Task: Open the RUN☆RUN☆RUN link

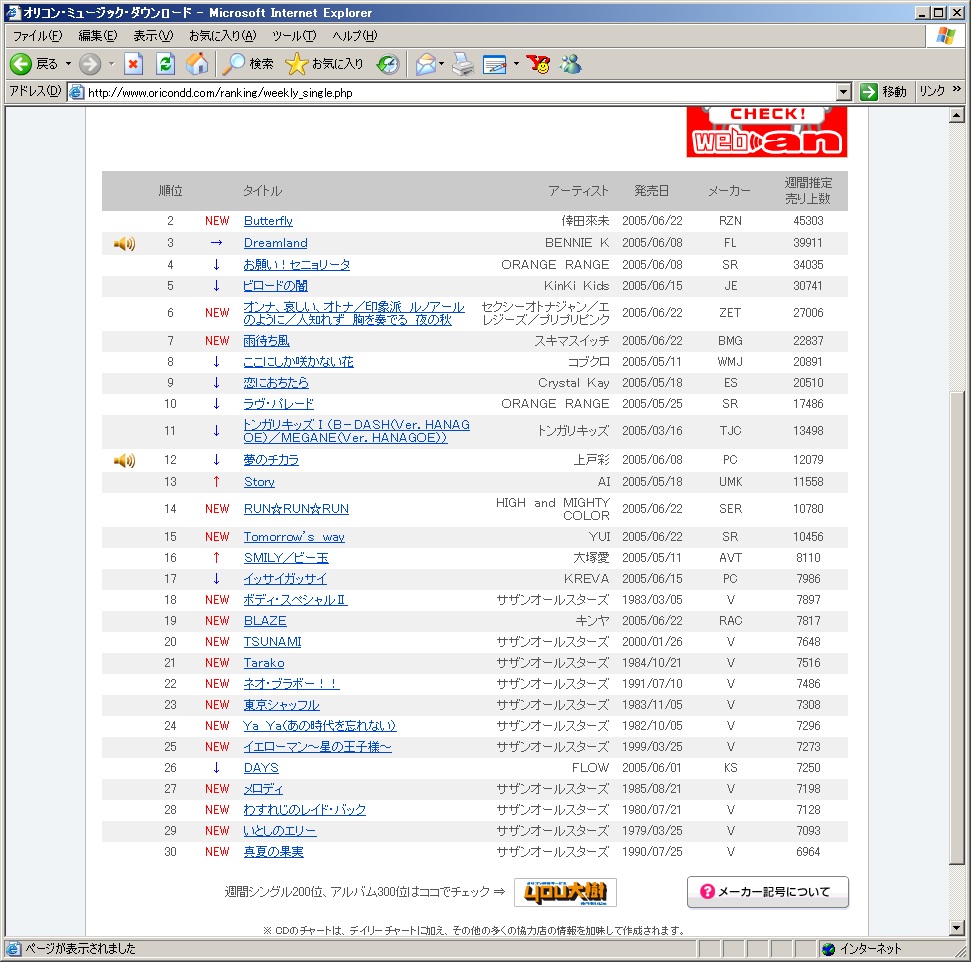Action: click(296, 509)
